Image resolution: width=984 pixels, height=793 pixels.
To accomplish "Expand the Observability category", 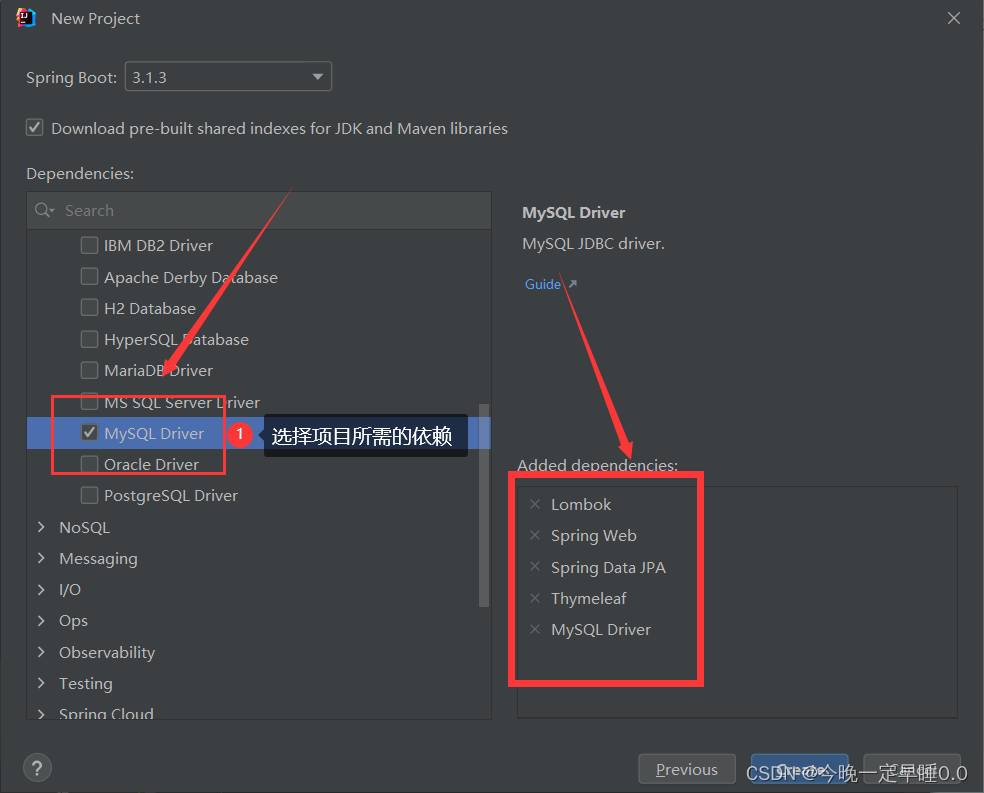I will 41,652.
